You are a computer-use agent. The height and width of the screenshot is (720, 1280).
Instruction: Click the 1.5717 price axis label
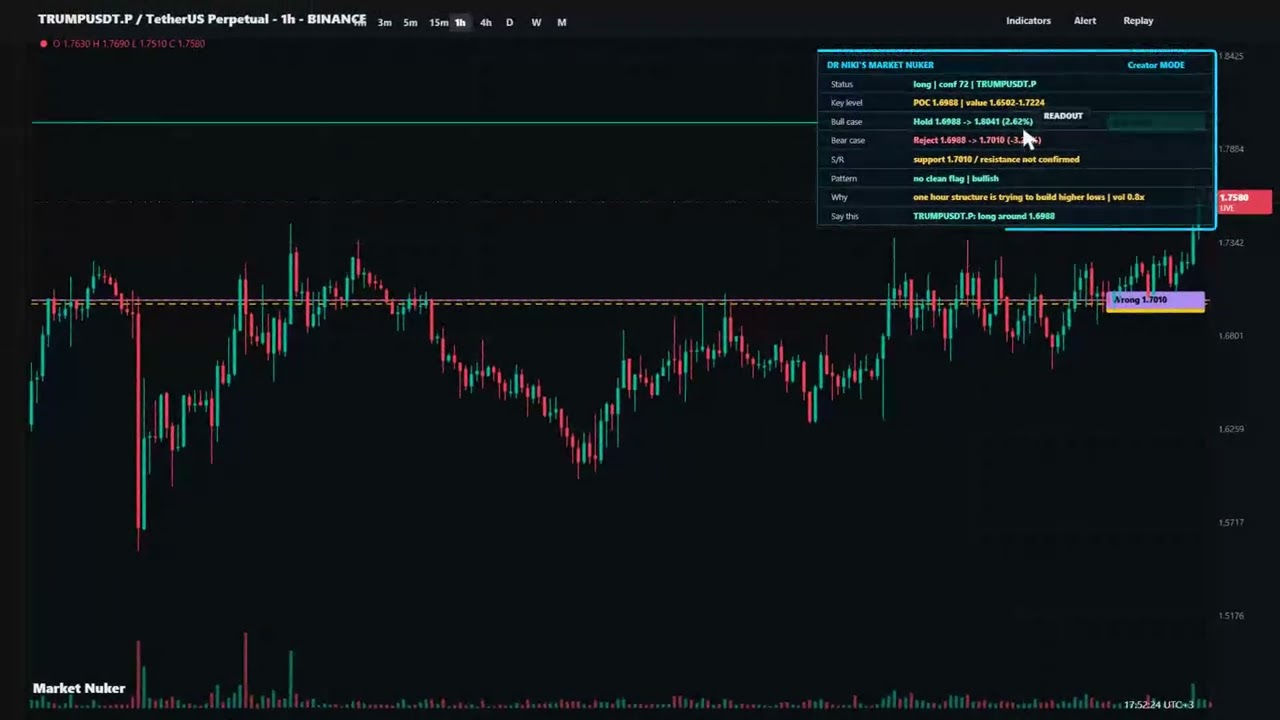[1231, 523]
